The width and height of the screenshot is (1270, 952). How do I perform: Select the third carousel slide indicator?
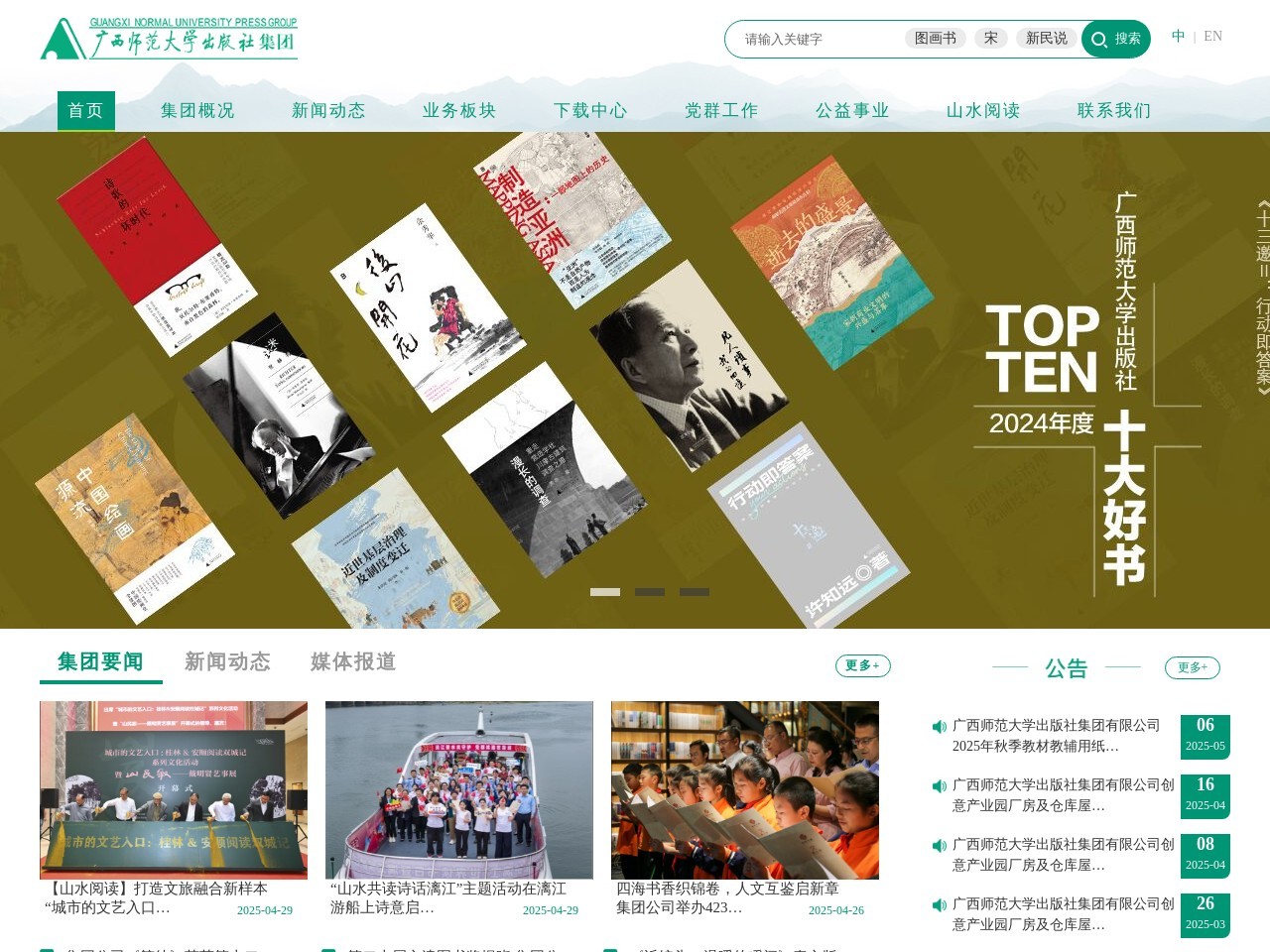695,592
